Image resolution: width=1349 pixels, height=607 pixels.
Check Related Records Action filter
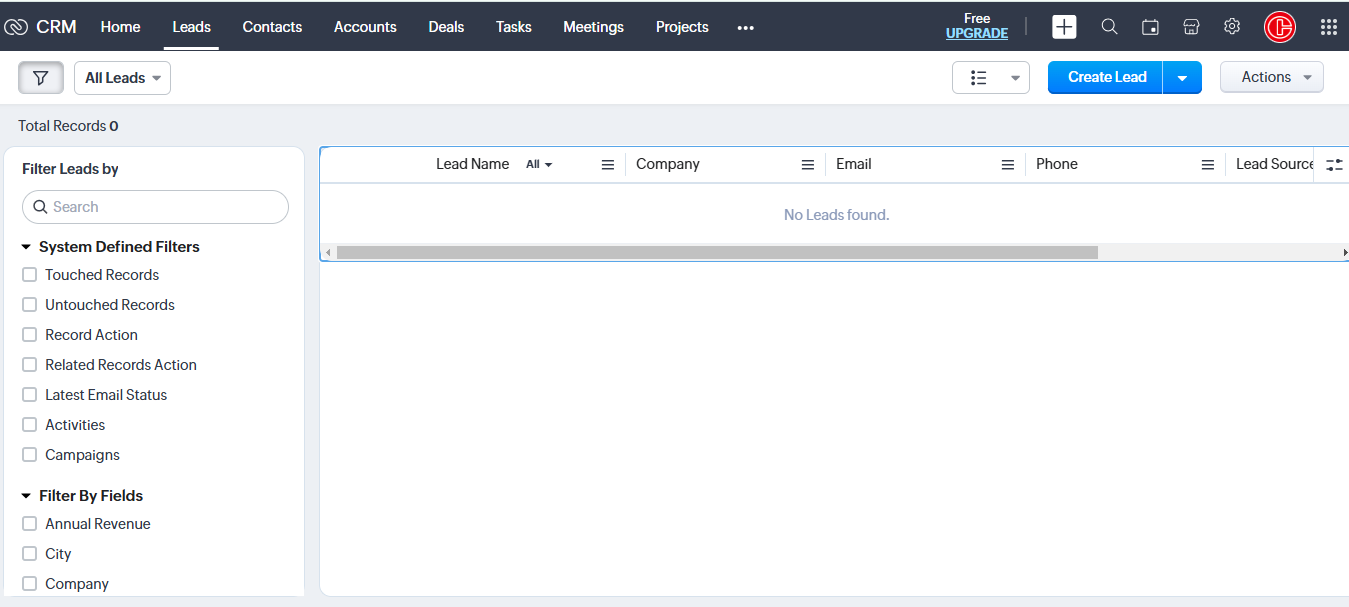click(x=30, y=365)
